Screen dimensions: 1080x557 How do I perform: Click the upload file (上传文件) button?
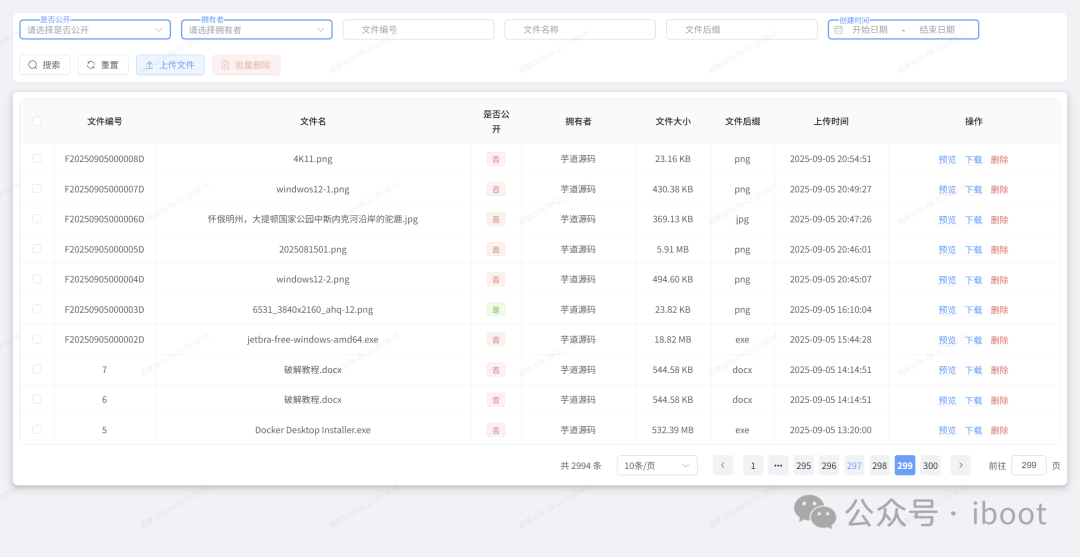(170, 65)
